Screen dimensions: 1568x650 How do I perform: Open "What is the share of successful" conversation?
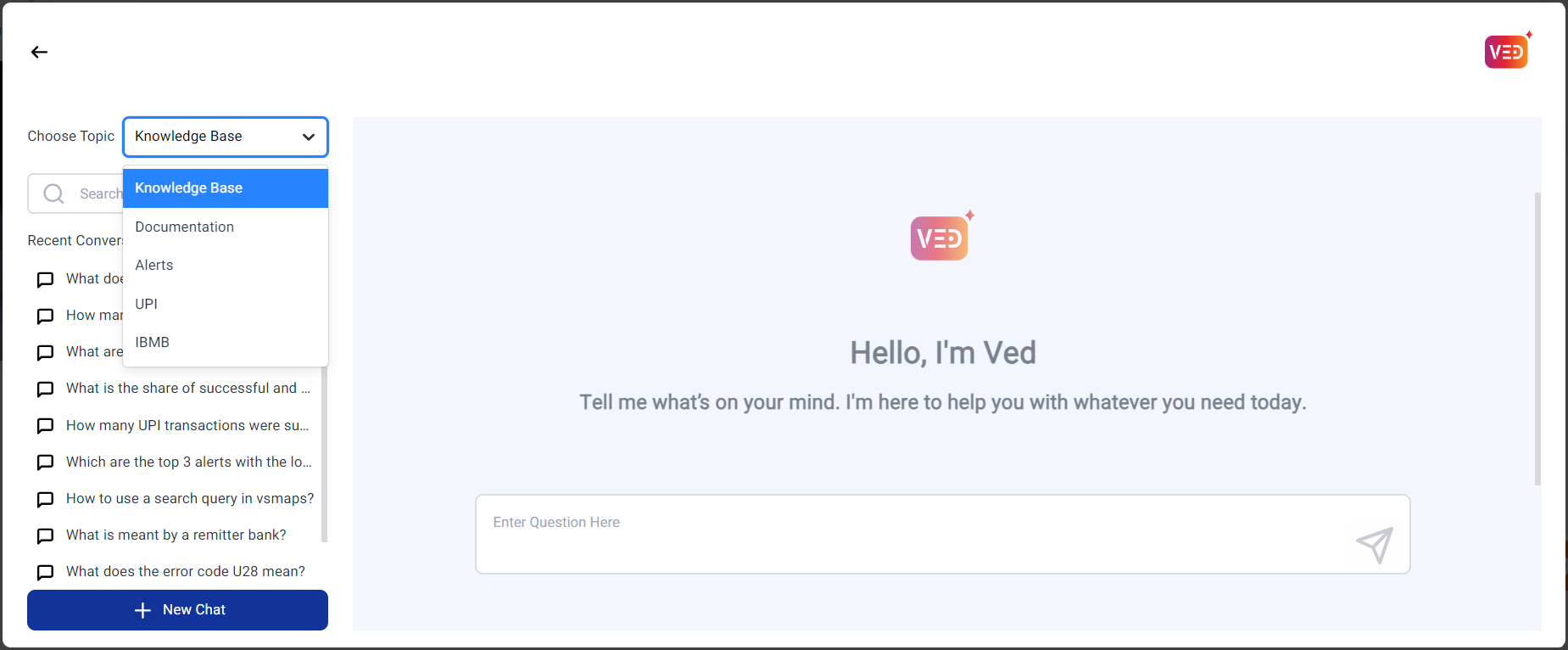187,388
